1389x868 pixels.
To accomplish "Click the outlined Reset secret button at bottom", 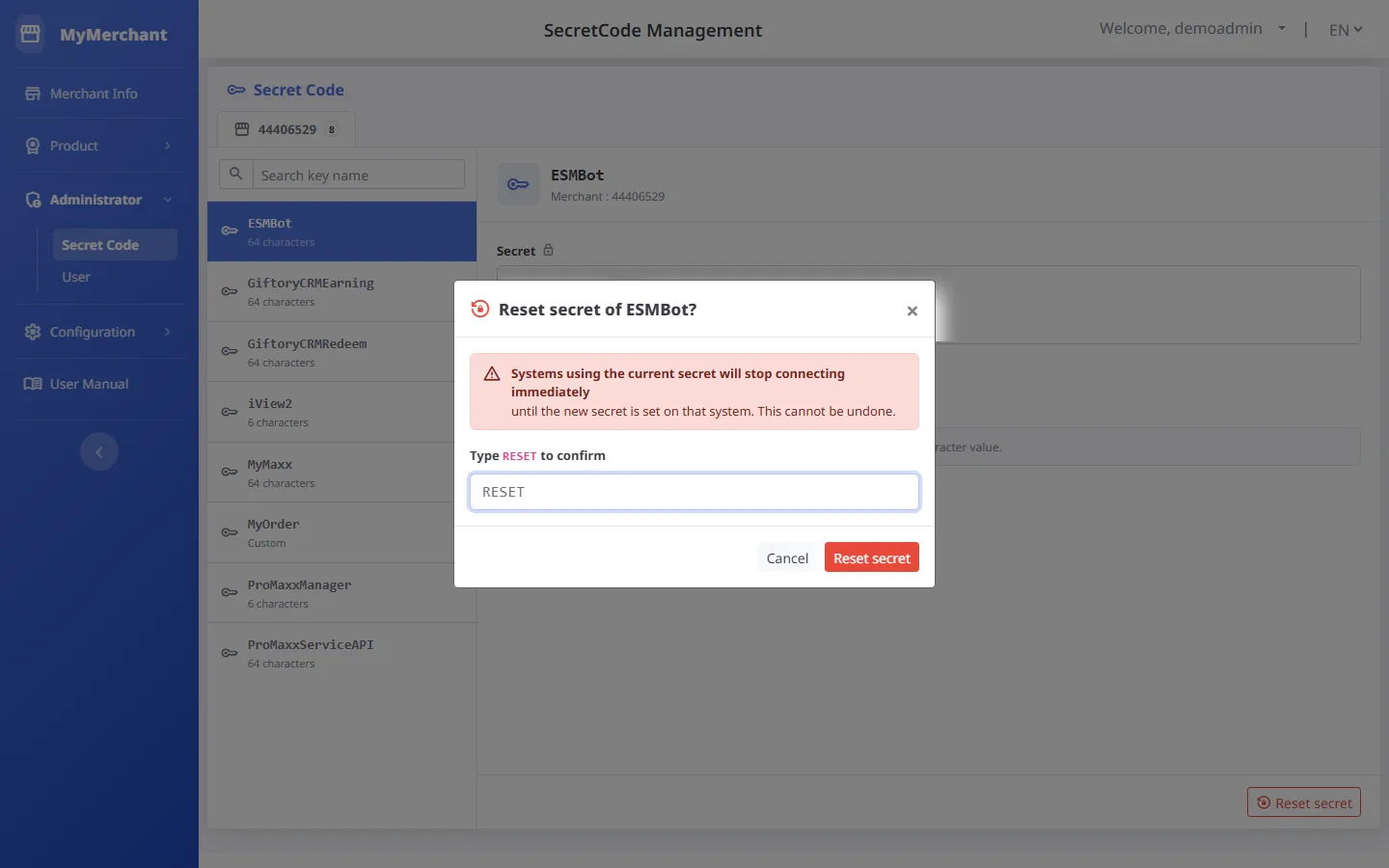I will (x=1304, y=802).
